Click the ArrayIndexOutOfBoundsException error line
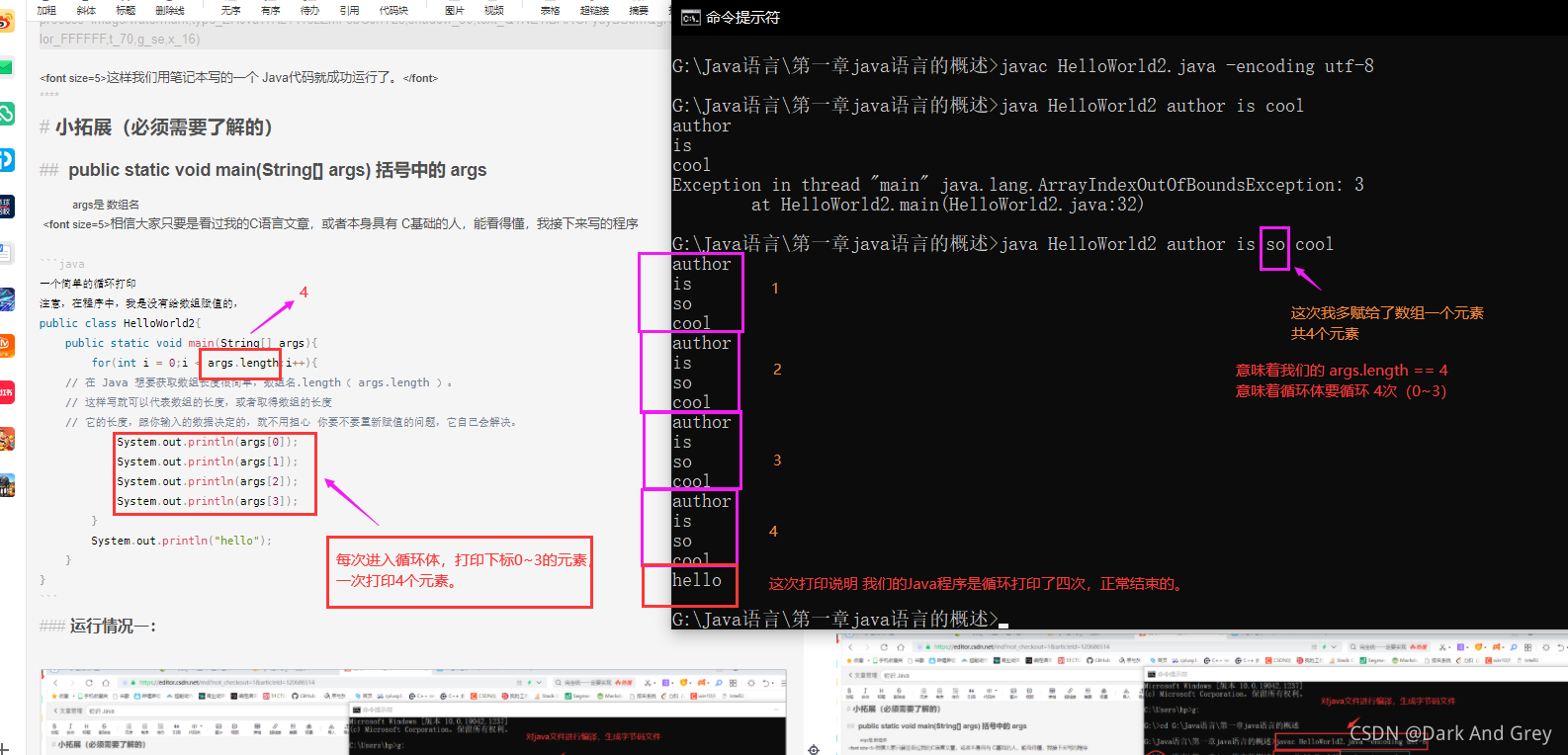Screen dimensions: 1568x755 tap(1018, 185)
